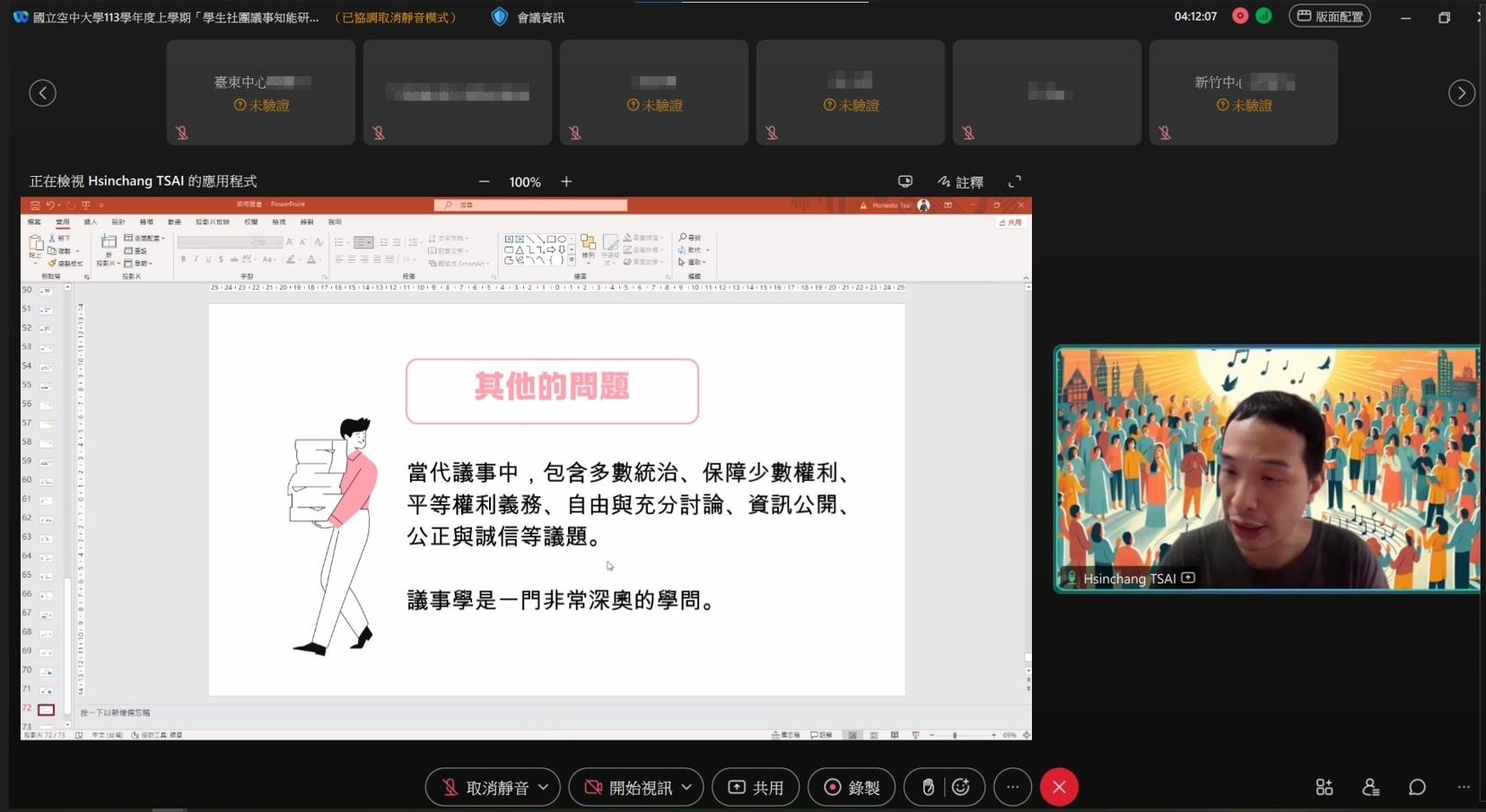Expand audio options arrow next to 取消靜音
Image resolution: width=1486 pixels, height=812 pixels.
(x=544, y=787)
